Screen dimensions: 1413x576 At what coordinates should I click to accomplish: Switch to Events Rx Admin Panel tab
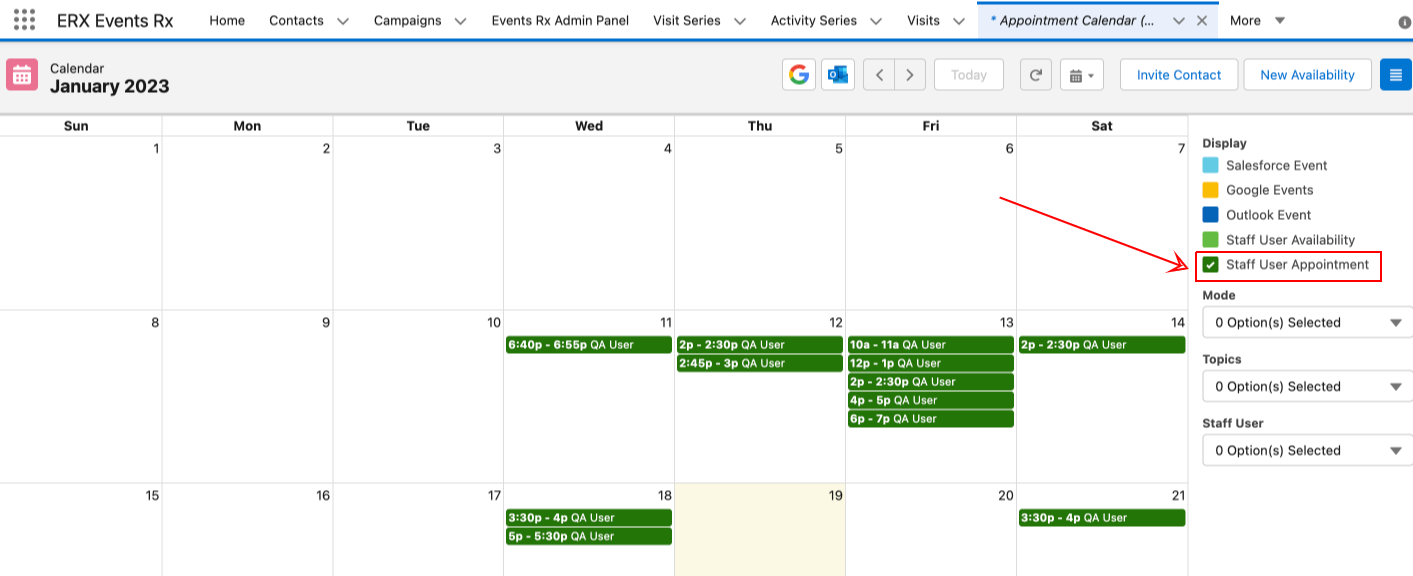click(560, 20)
